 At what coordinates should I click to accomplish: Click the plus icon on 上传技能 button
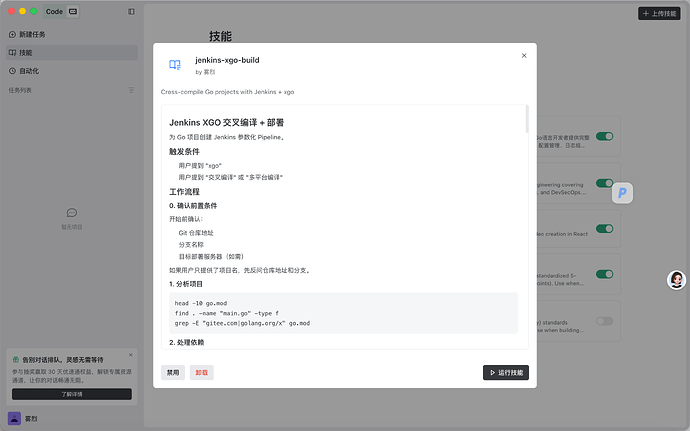click(646, 14)
